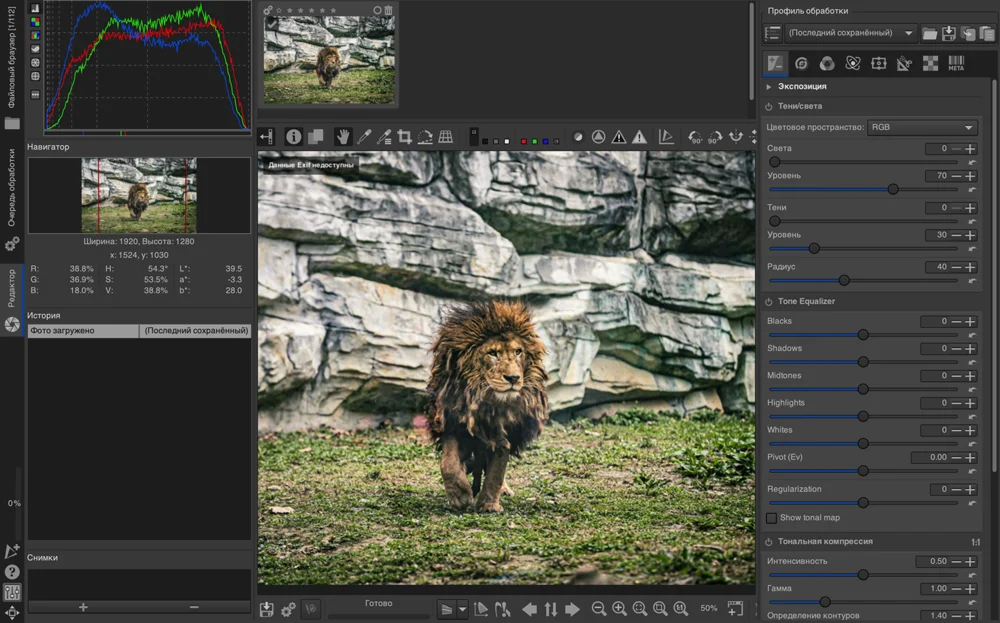Remove a snapshot with the minus button
This screenshot has height=623, width=1000.
coord(195,607)
